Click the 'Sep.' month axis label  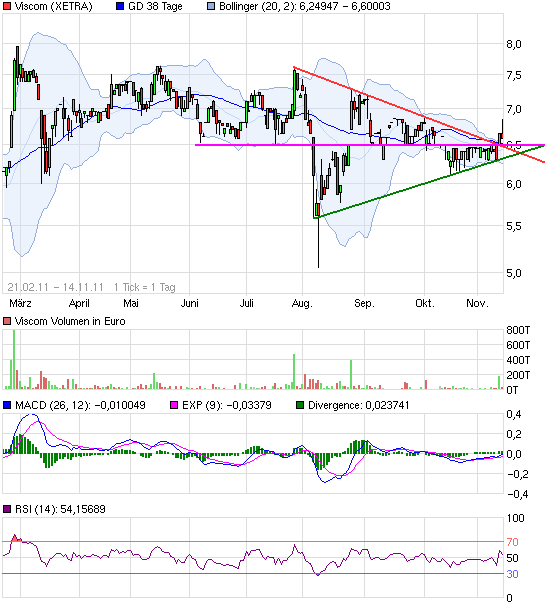(364, 303)
